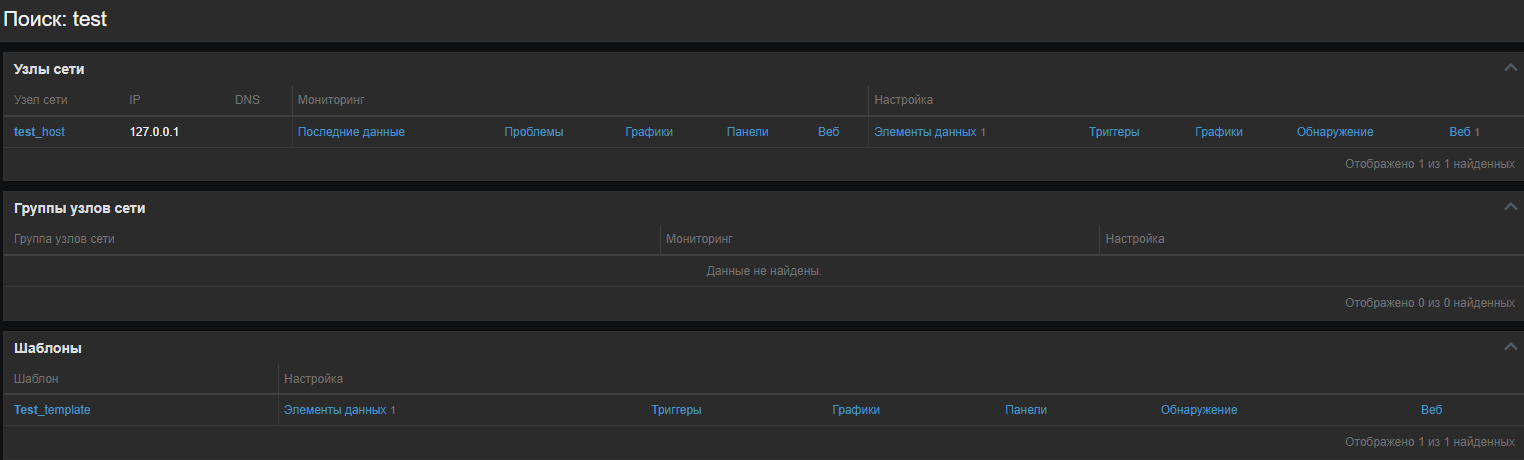Open configuration Веб link for test_host
This screenshot has height=460, width=1524.
click(x=1459, y=132)
